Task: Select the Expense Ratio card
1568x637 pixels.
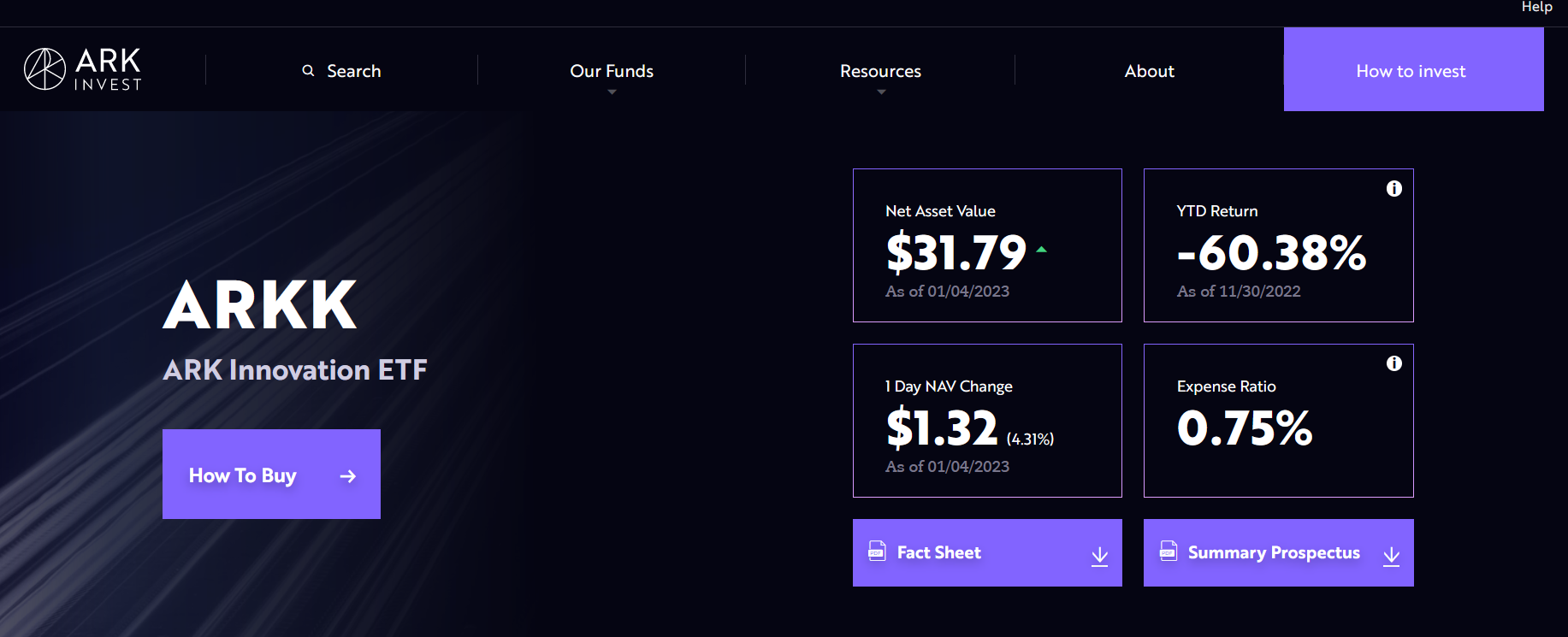Action: 1278,421
